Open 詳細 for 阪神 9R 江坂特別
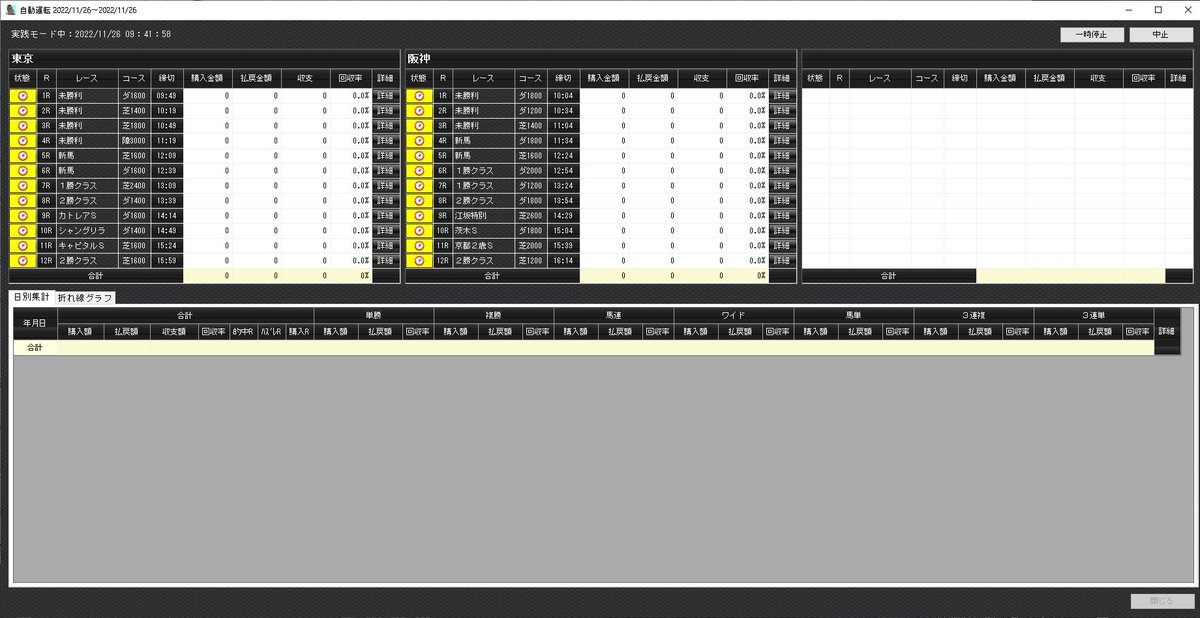Image resolution: width=1200 pixels, height=618 pixels. coord(781,216)
